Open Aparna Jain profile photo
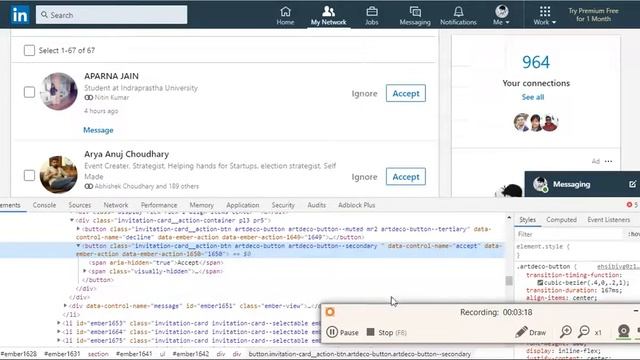This screenshot has width=640, height=360. click(58, 91)
